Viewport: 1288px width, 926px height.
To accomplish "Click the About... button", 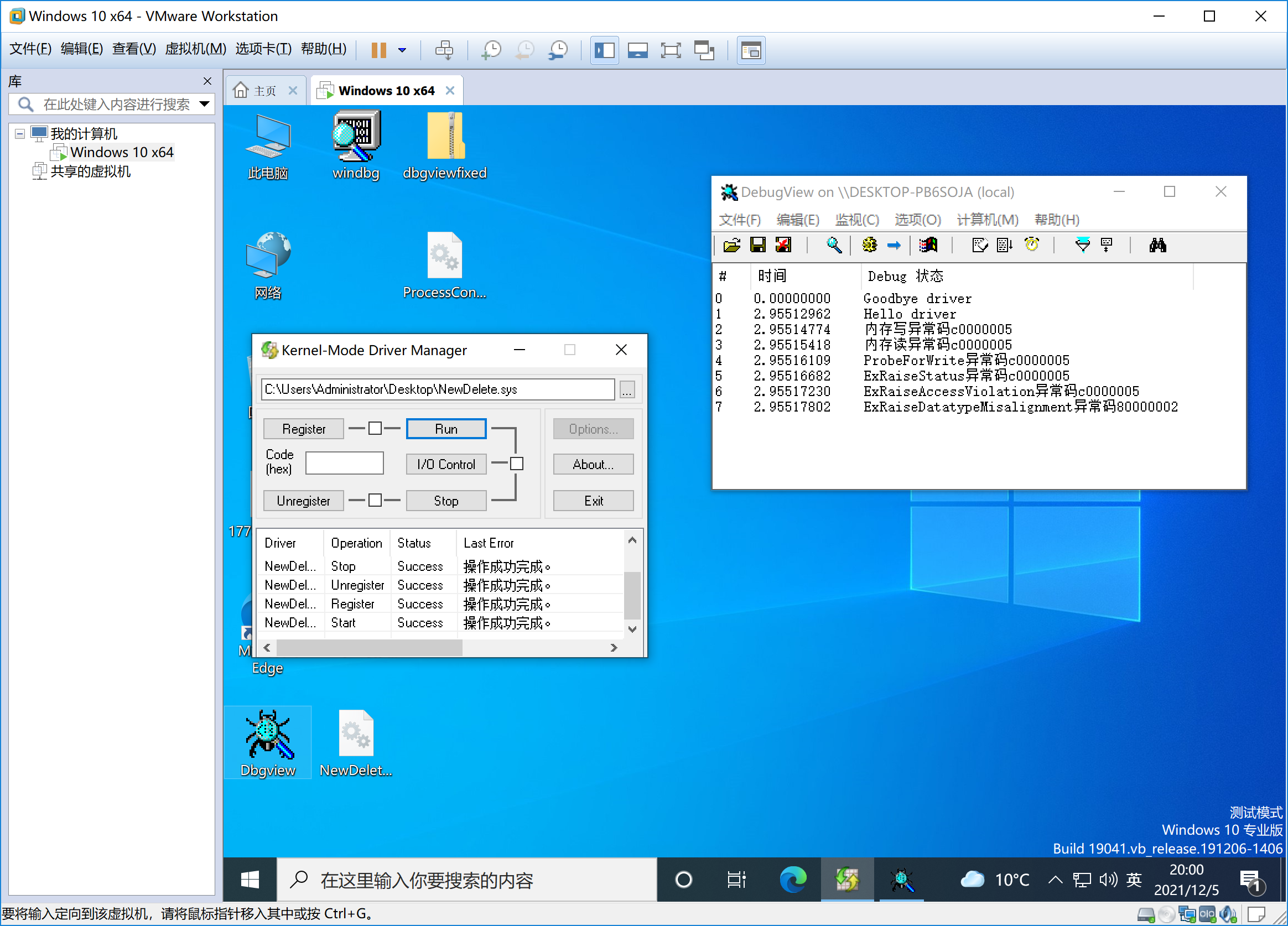I will click(593, 464).
